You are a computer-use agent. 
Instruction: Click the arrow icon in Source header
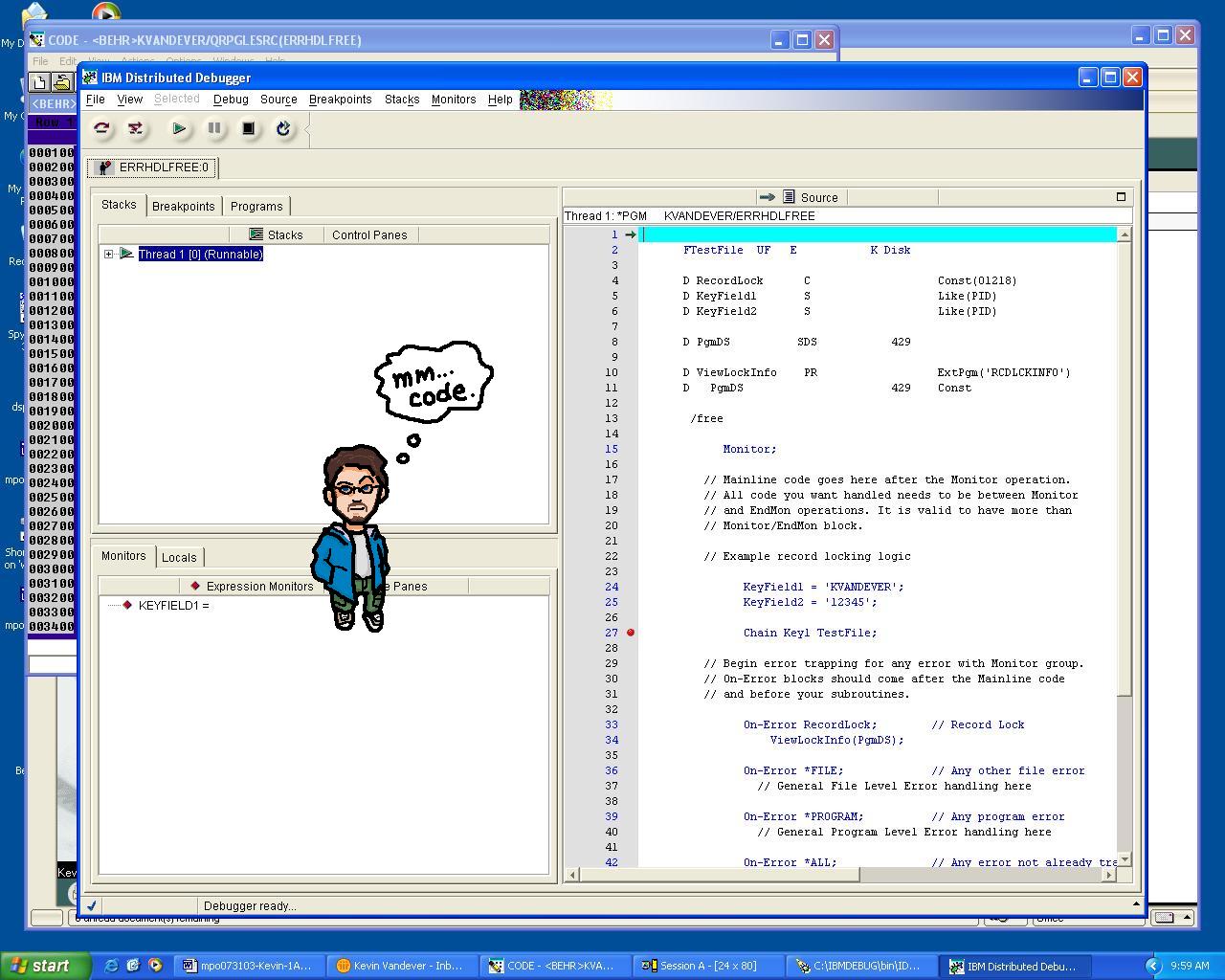click(767, 197)
